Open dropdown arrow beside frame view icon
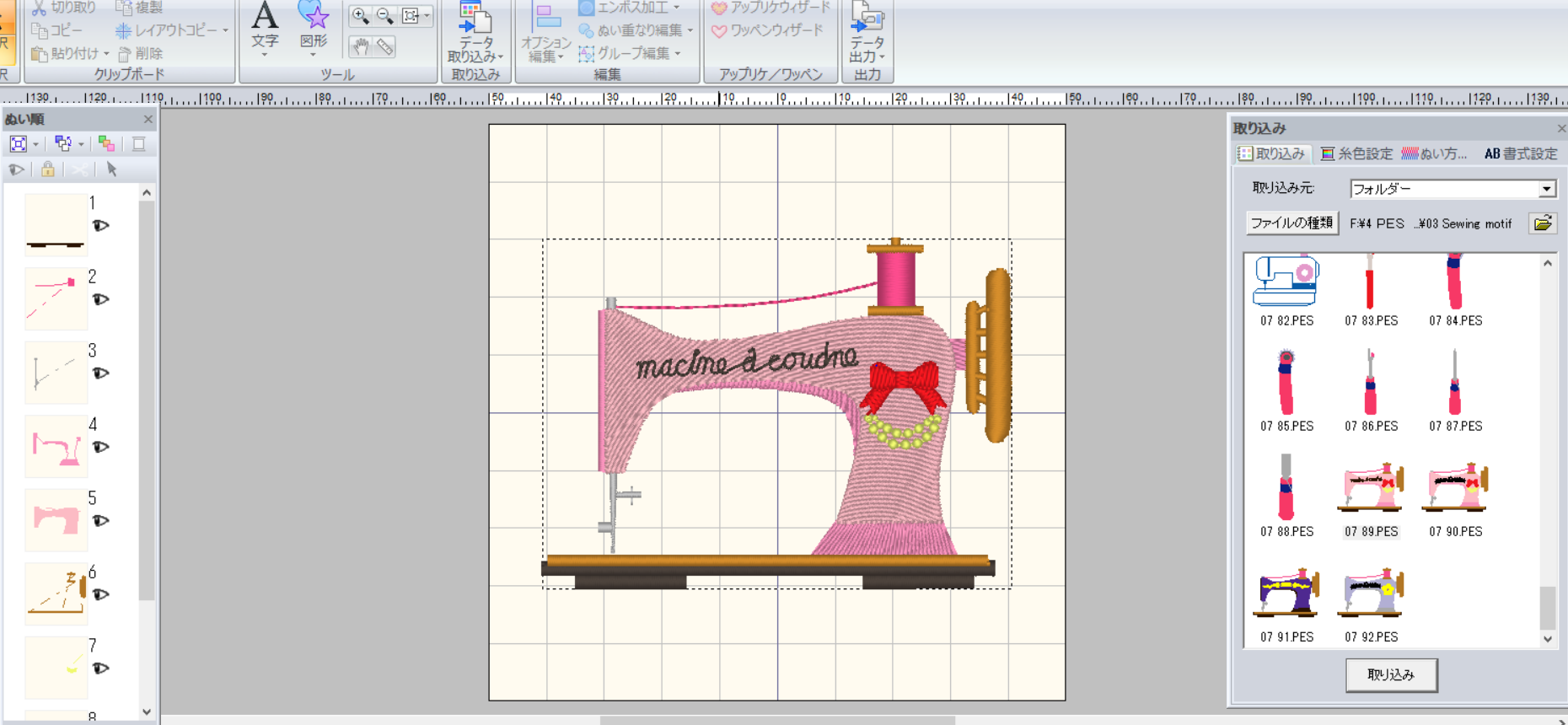The height and width of the screenshot is (725, 1568). [x=35, y=144]
